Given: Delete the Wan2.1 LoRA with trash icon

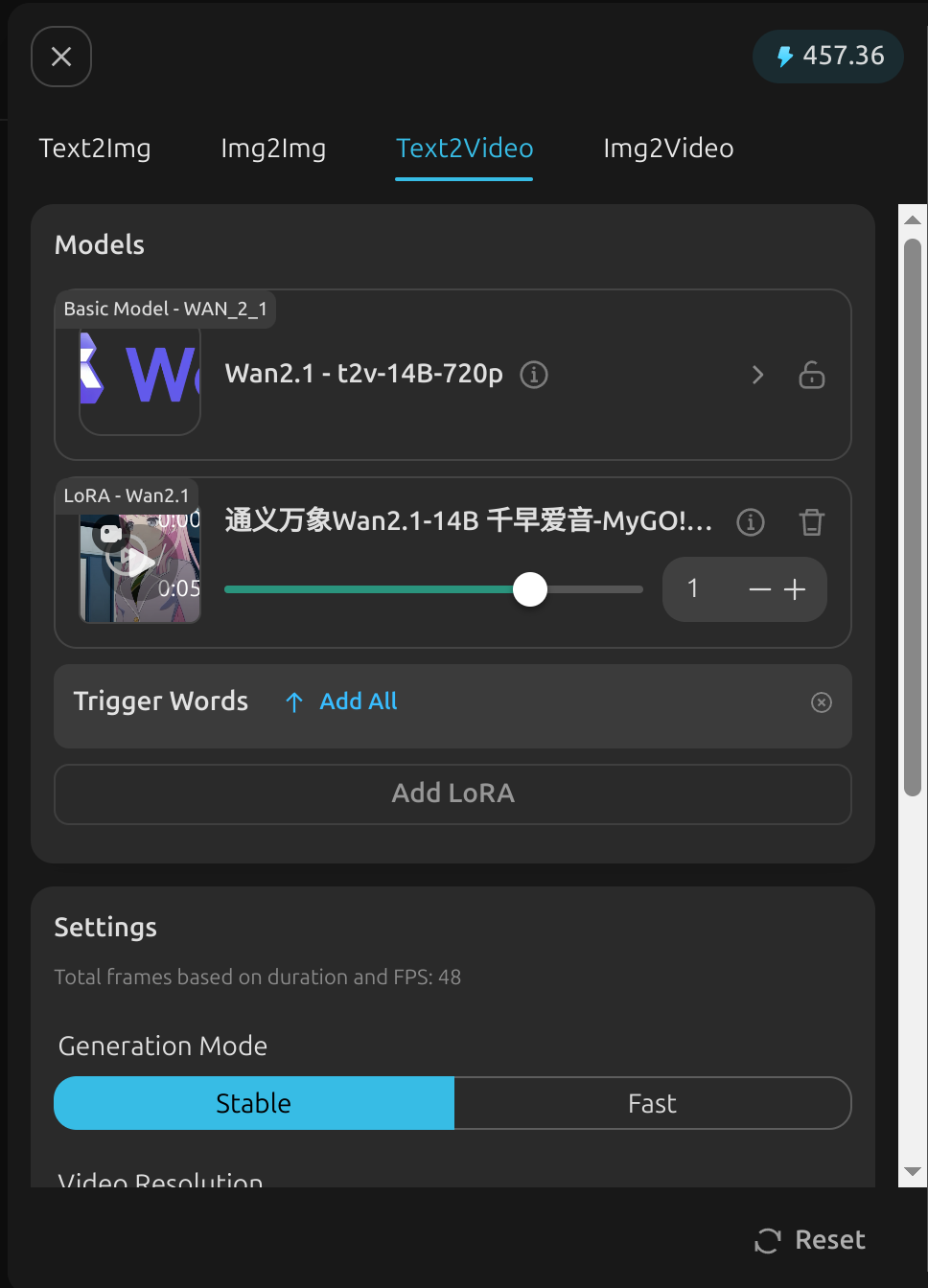Looking at the screenshot, I should [812, 522].
